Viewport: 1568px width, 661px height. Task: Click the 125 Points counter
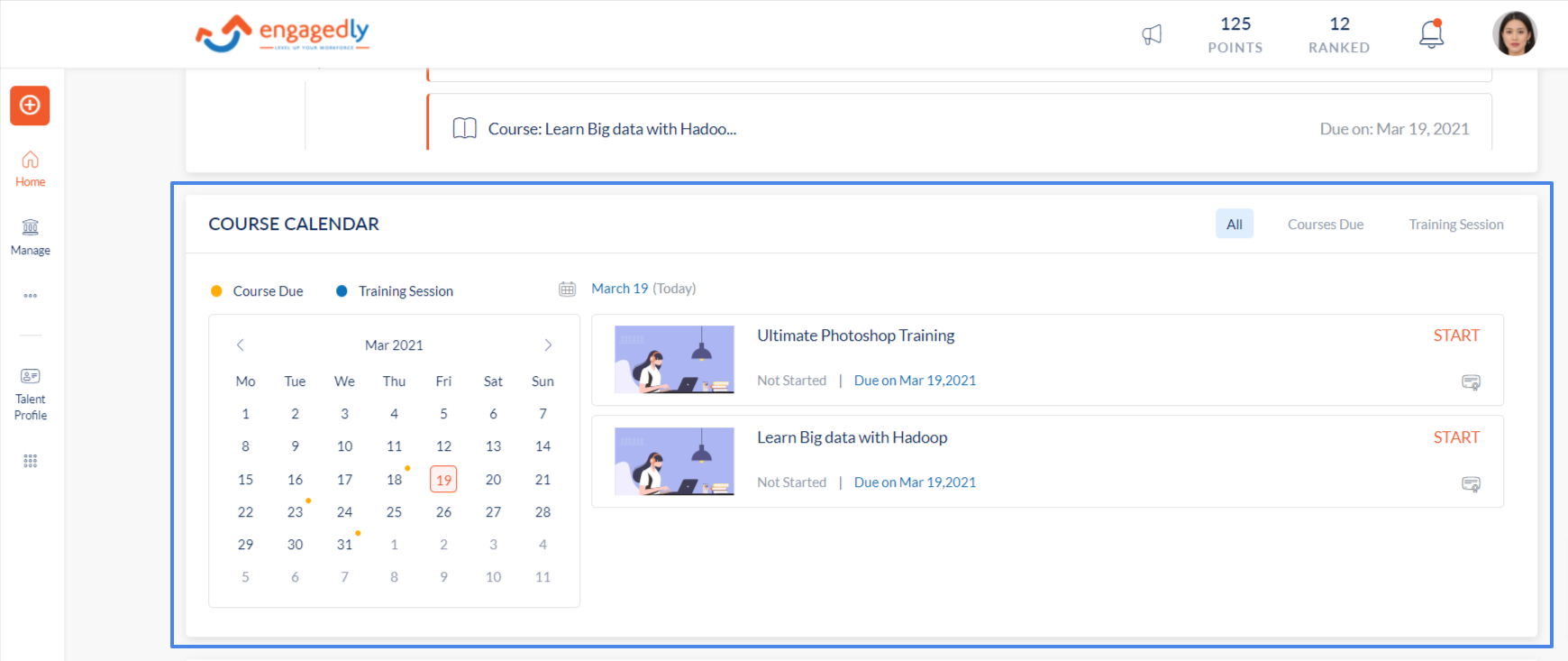pyautogui.click(x=1235, y=34)
